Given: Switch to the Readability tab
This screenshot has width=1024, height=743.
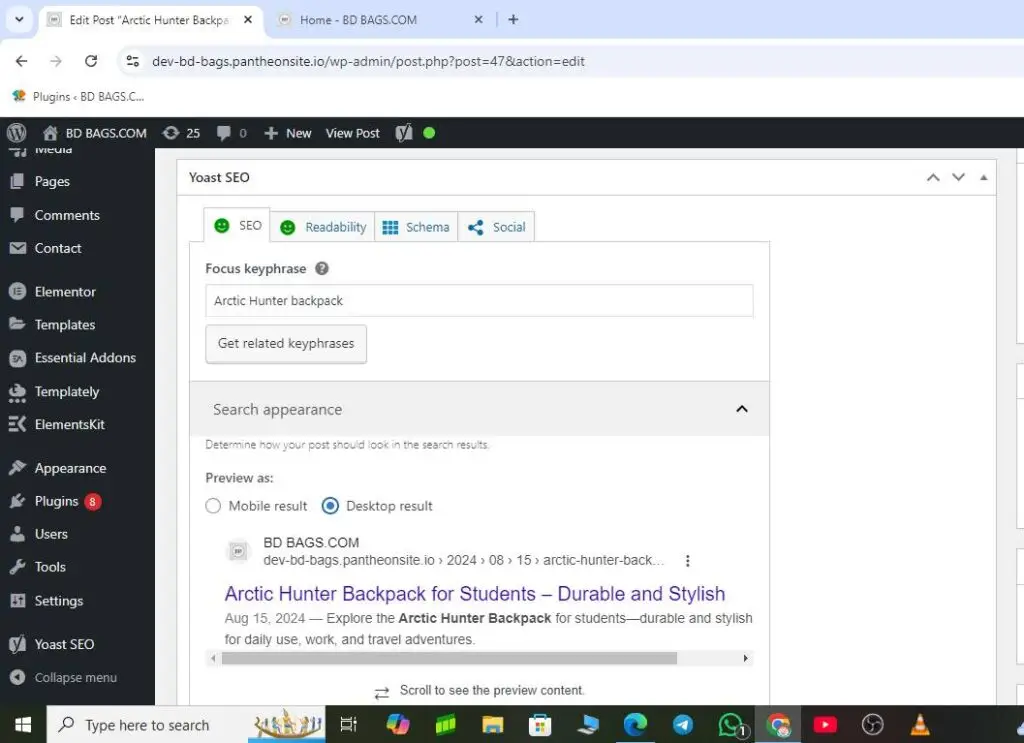Looking at the screenshot, I should click(323, 227).
